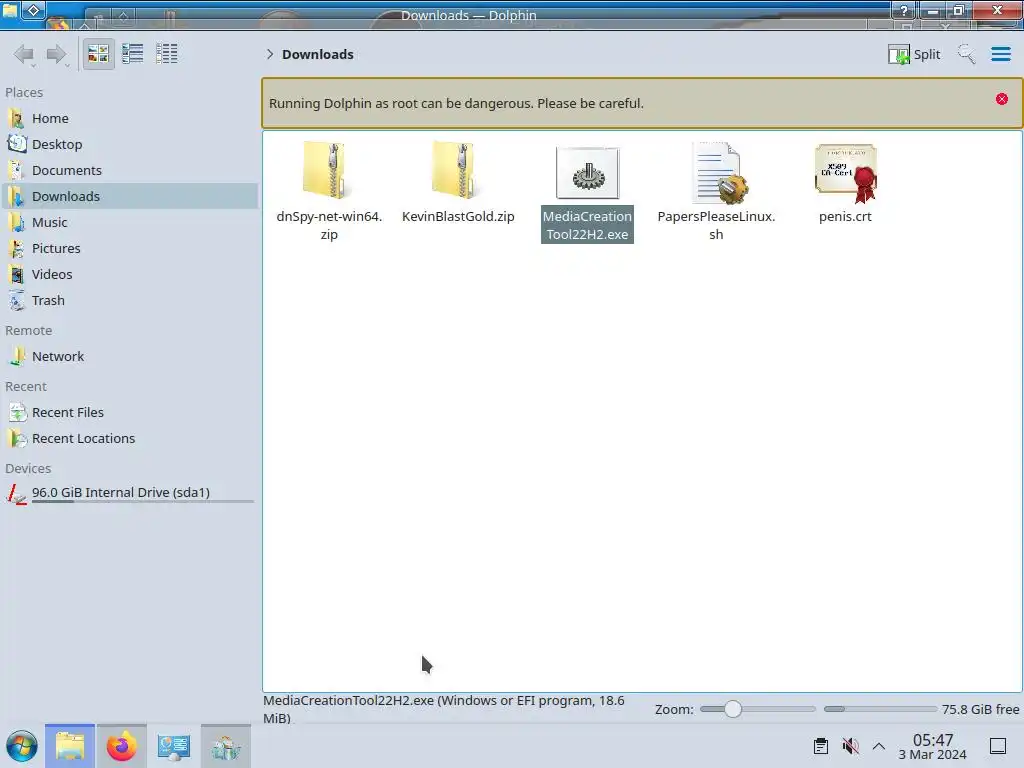Click Downloads in the location breadcrumb
Screen dimensions: 1024x768
318,54
